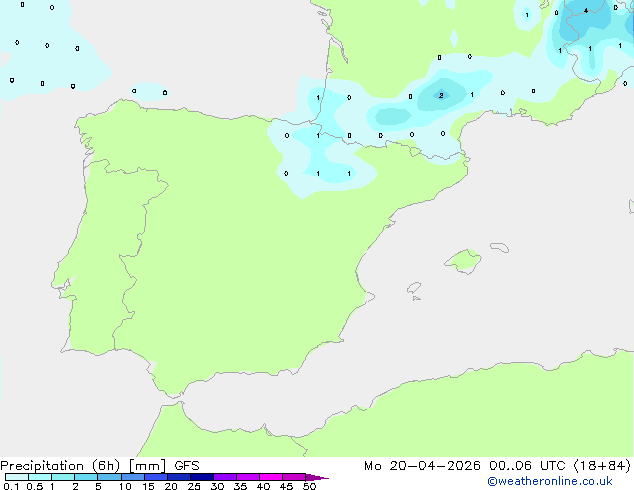This screenshot has height=490, width=634.
Task: Click the 0.1–0.5 mm legend swatch
Action: [x=17, y=477]
